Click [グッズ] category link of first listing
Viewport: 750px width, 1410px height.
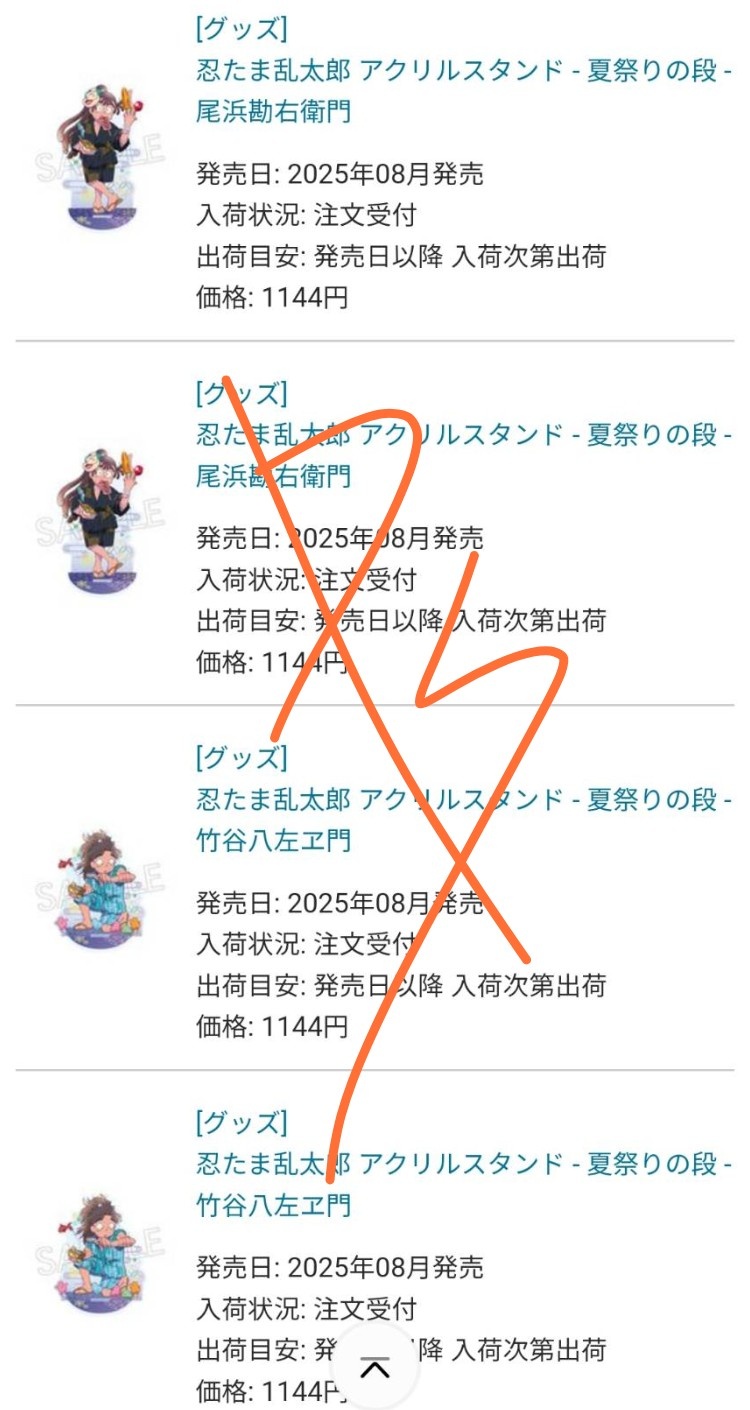pyautogui.click(x=242, y=28)
